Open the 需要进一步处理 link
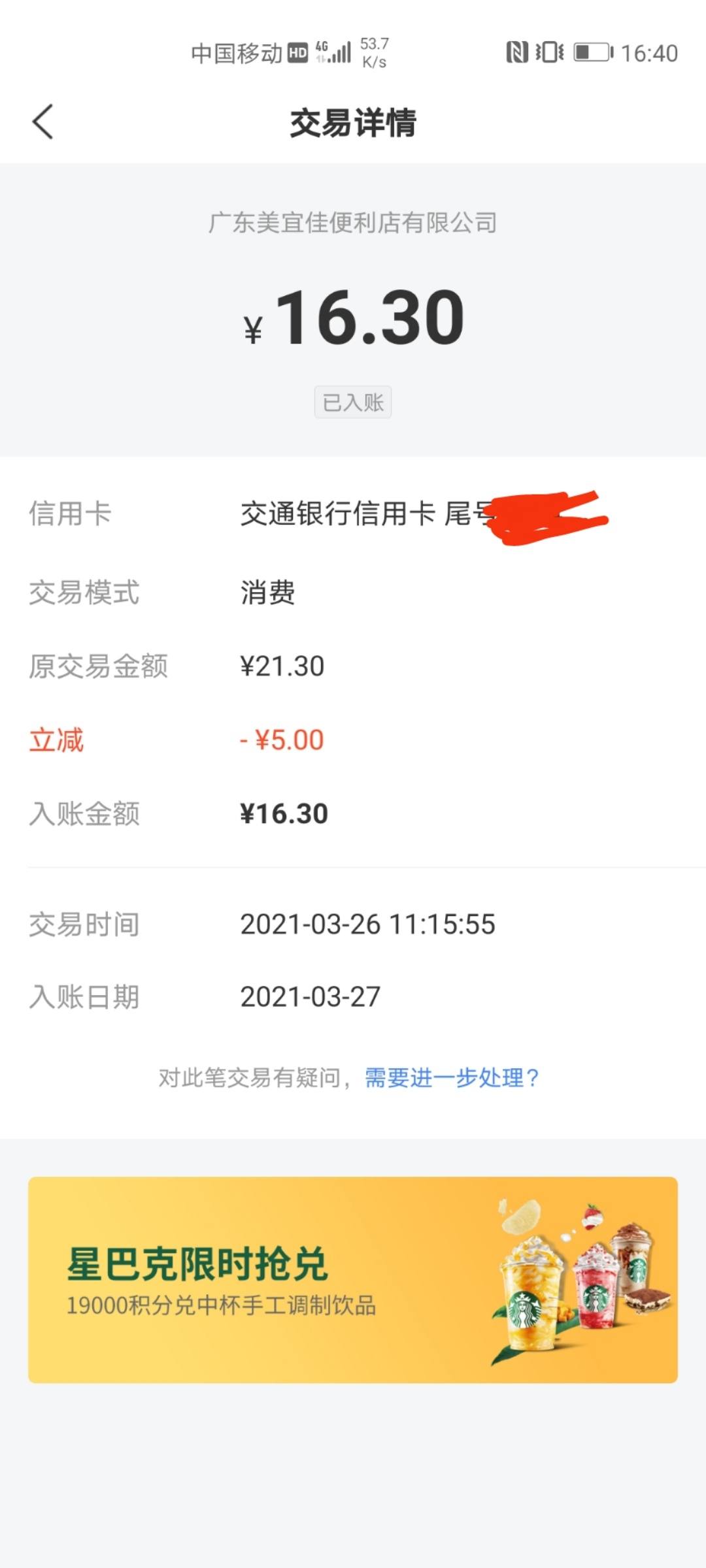 pyautogui.click(x=452, y=1077)
